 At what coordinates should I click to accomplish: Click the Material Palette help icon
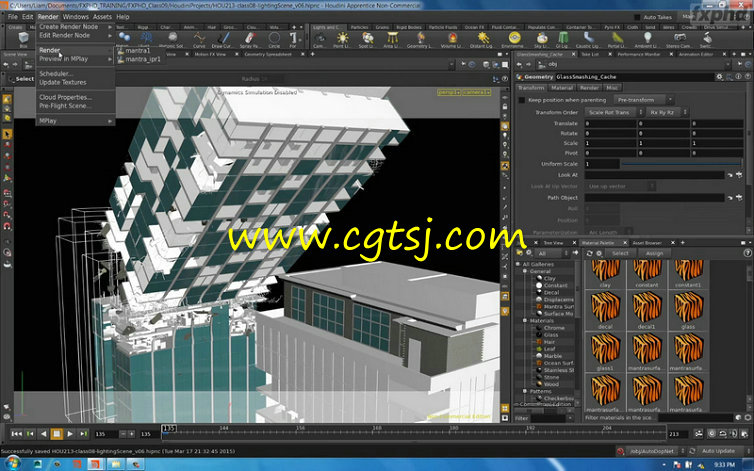coord(748,253)
